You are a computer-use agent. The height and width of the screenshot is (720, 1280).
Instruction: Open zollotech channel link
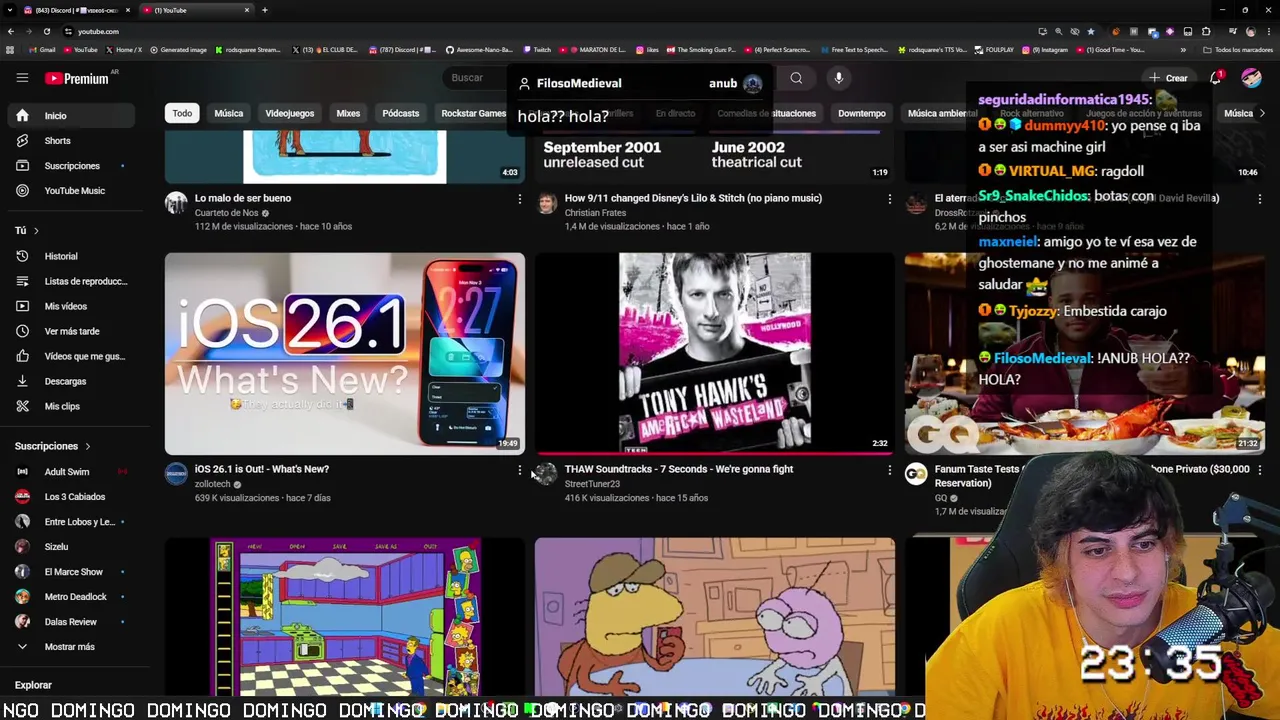(x=212, y=484)
